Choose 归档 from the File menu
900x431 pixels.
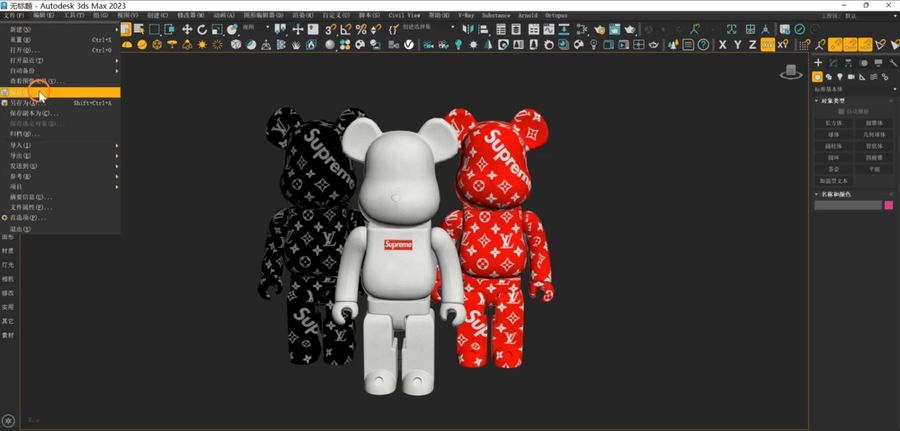coord(61,134)
